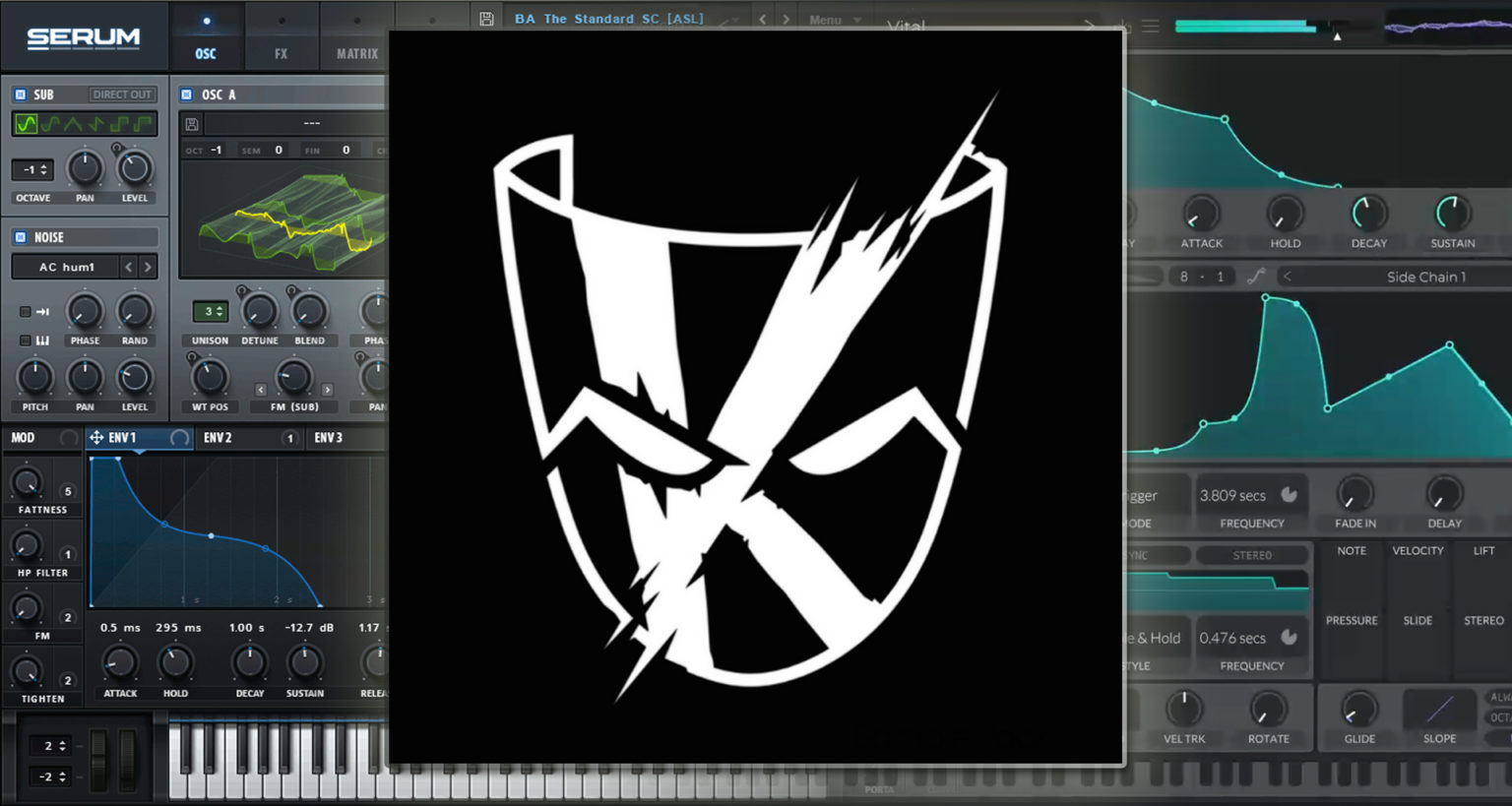Click the Vital envelope DECAY knob
This screenshot has width=1512, height=806.
point(1368,213)
